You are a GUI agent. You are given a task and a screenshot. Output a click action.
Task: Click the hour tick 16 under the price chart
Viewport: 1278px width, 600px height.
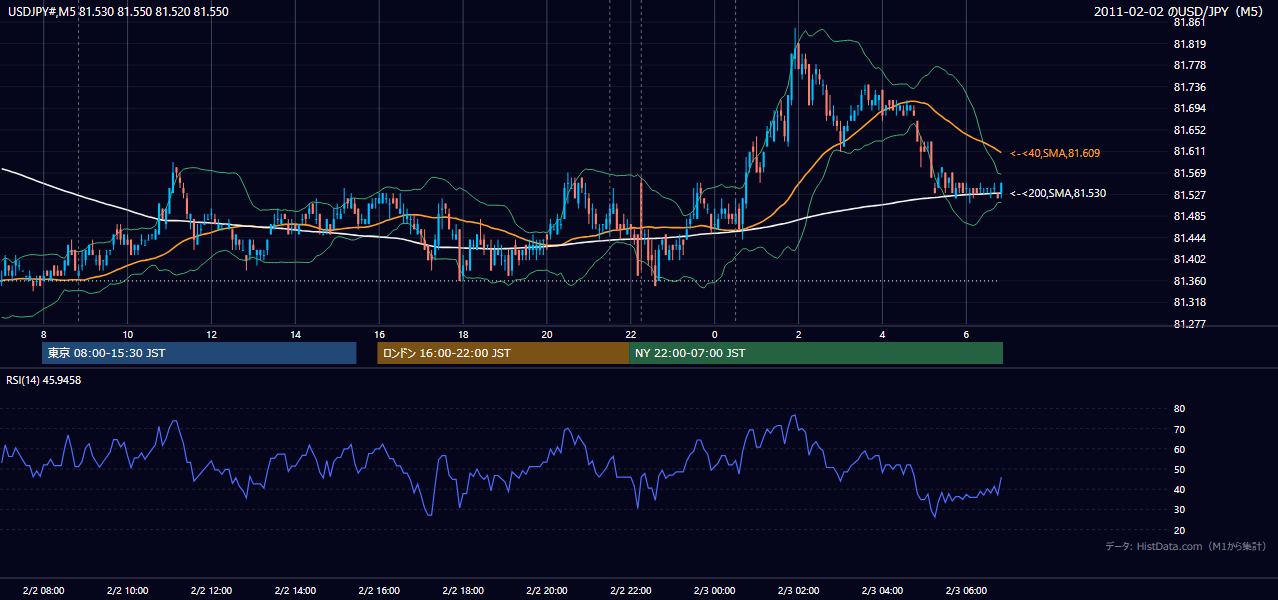pos(379,334)
